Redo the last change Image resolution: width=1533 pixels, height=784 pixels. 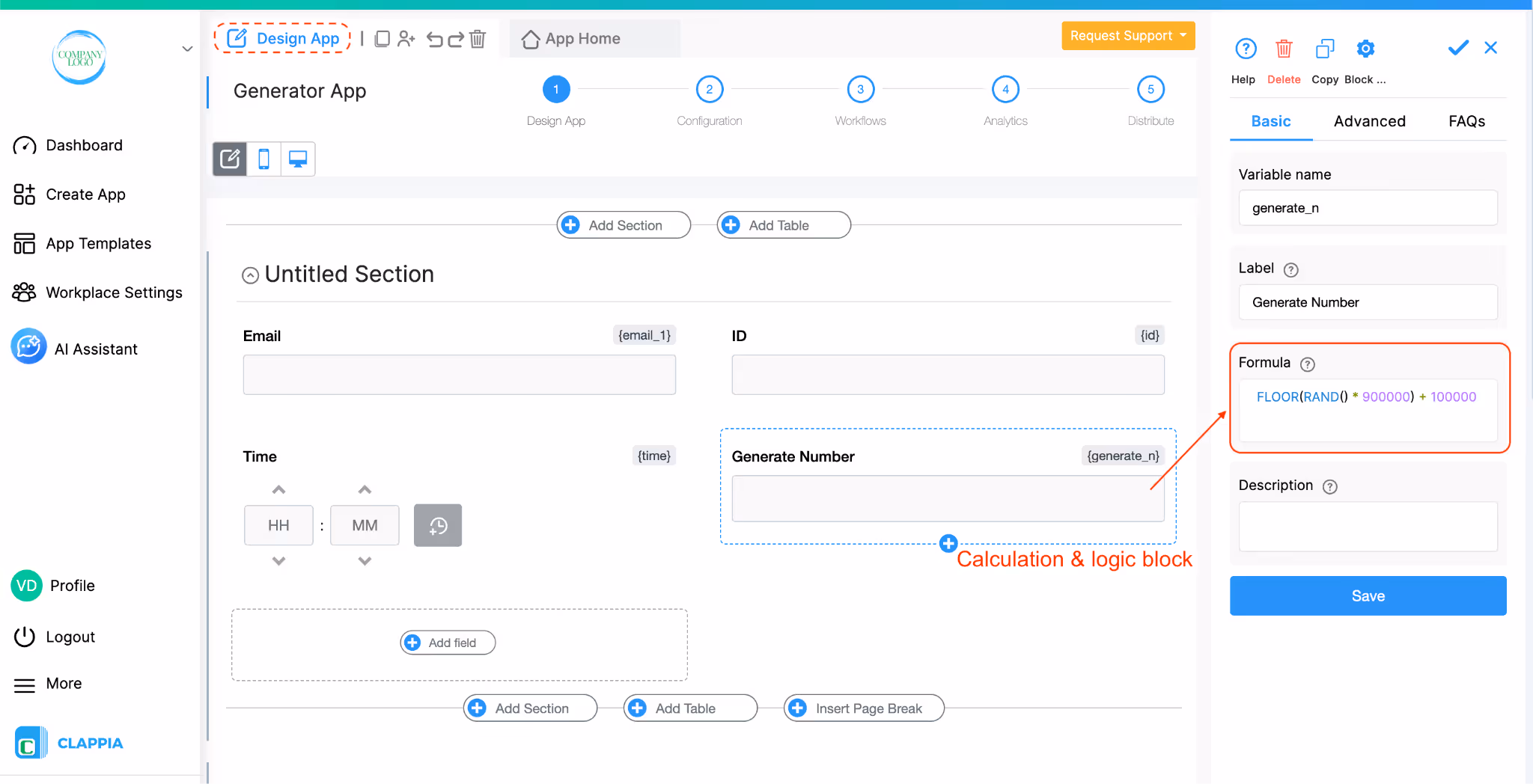tap(456, 39)
